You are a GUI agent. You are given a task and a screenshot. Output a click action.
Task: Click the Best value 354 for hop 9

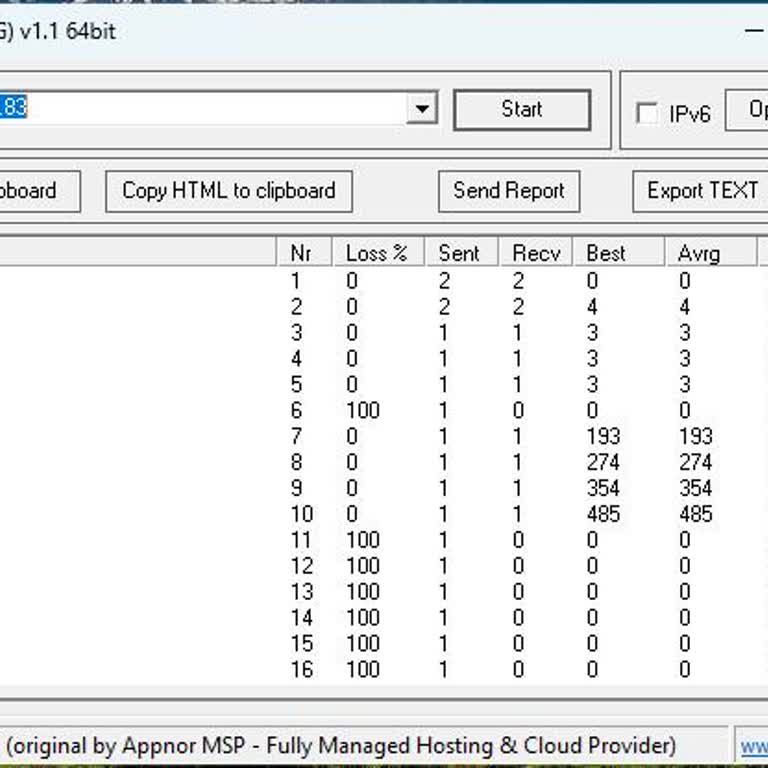[603, 488]
